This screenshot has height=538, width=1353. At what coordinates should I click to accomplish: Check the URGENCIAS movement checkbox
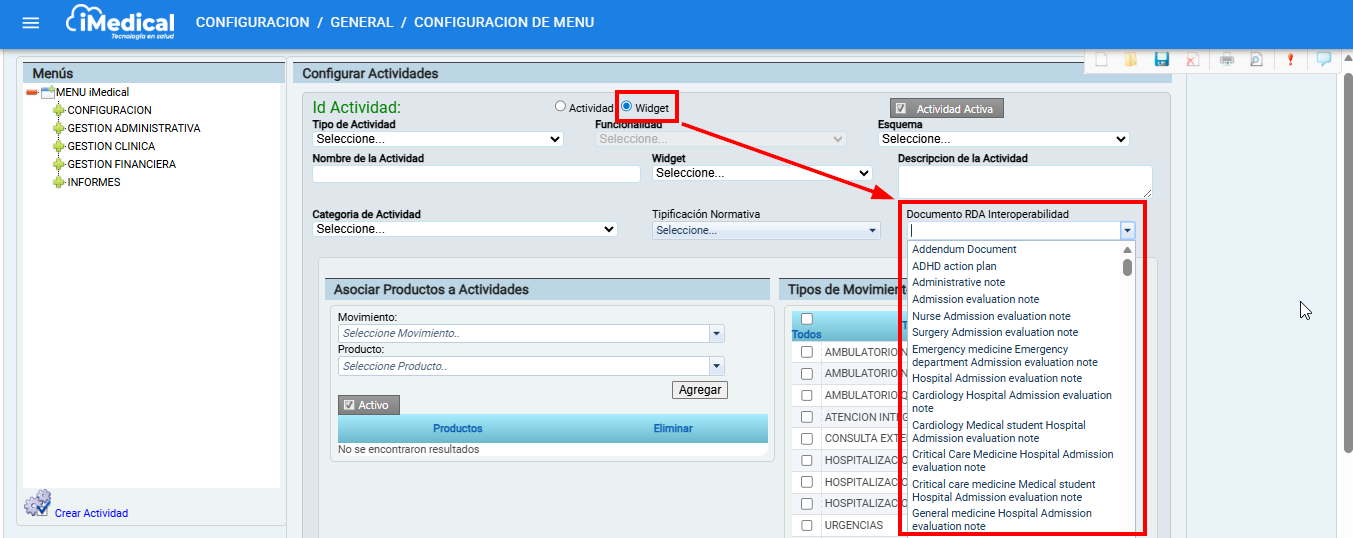click(807, 525)
